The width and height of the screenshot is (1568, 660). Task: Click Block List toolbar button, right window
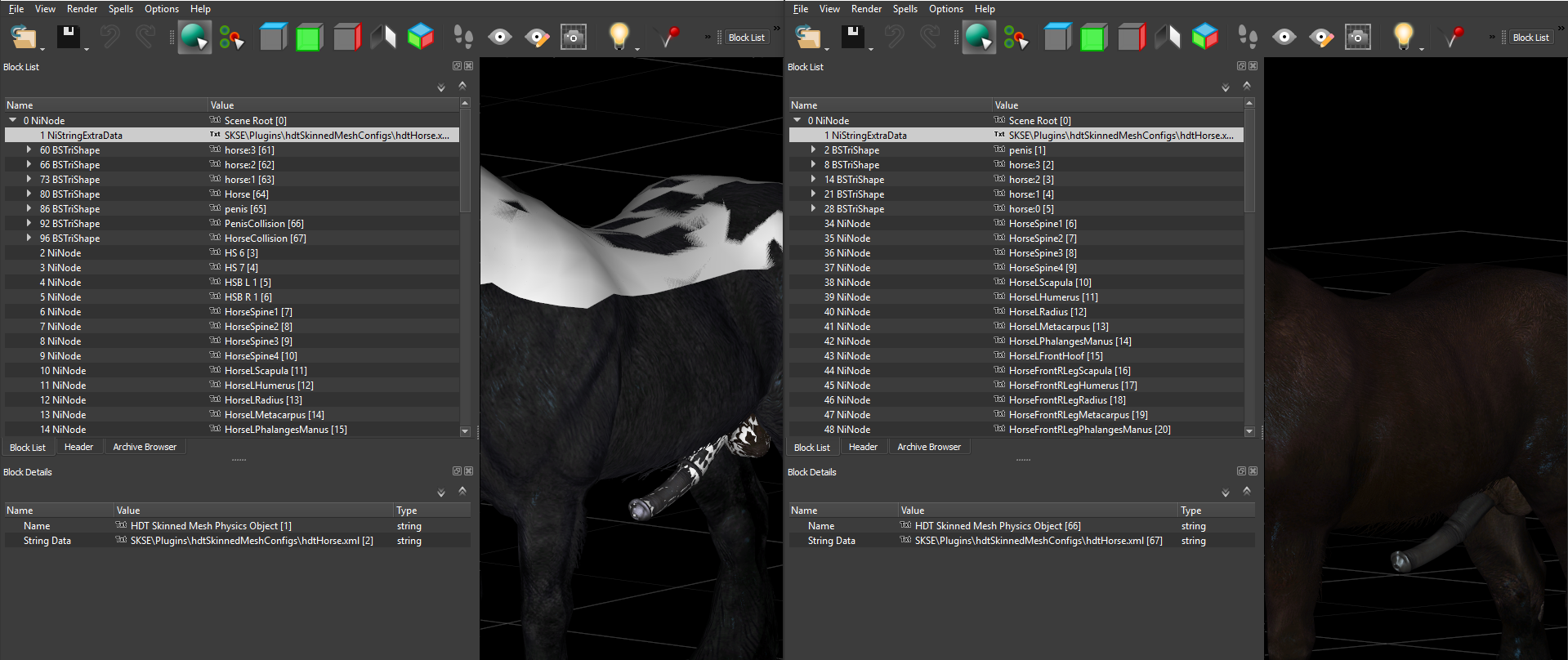pyautogui.click(x=1530, y=38)
